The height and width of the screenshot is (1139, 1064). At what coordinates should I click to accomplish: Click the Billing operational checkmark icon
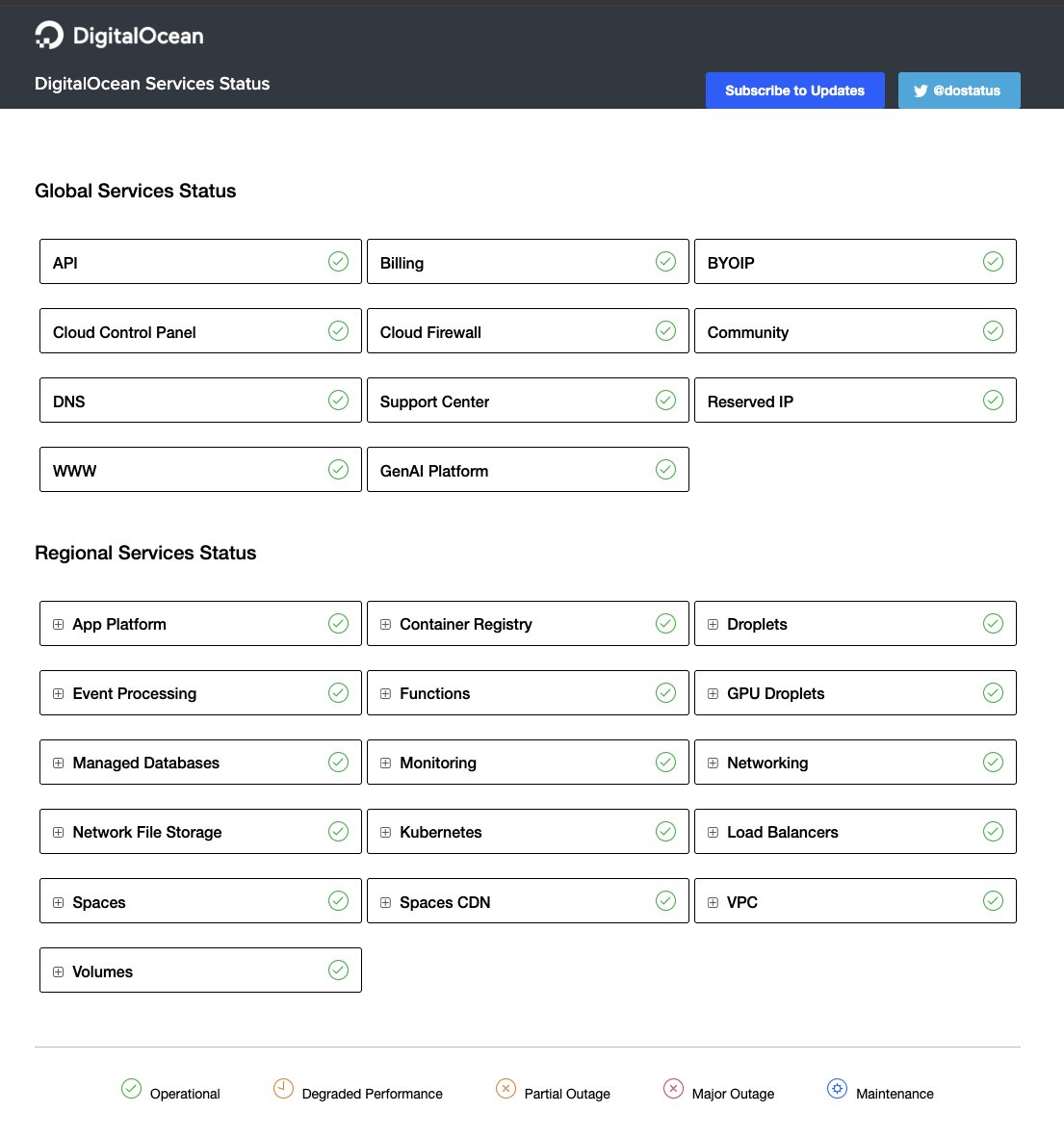point(666,262)
